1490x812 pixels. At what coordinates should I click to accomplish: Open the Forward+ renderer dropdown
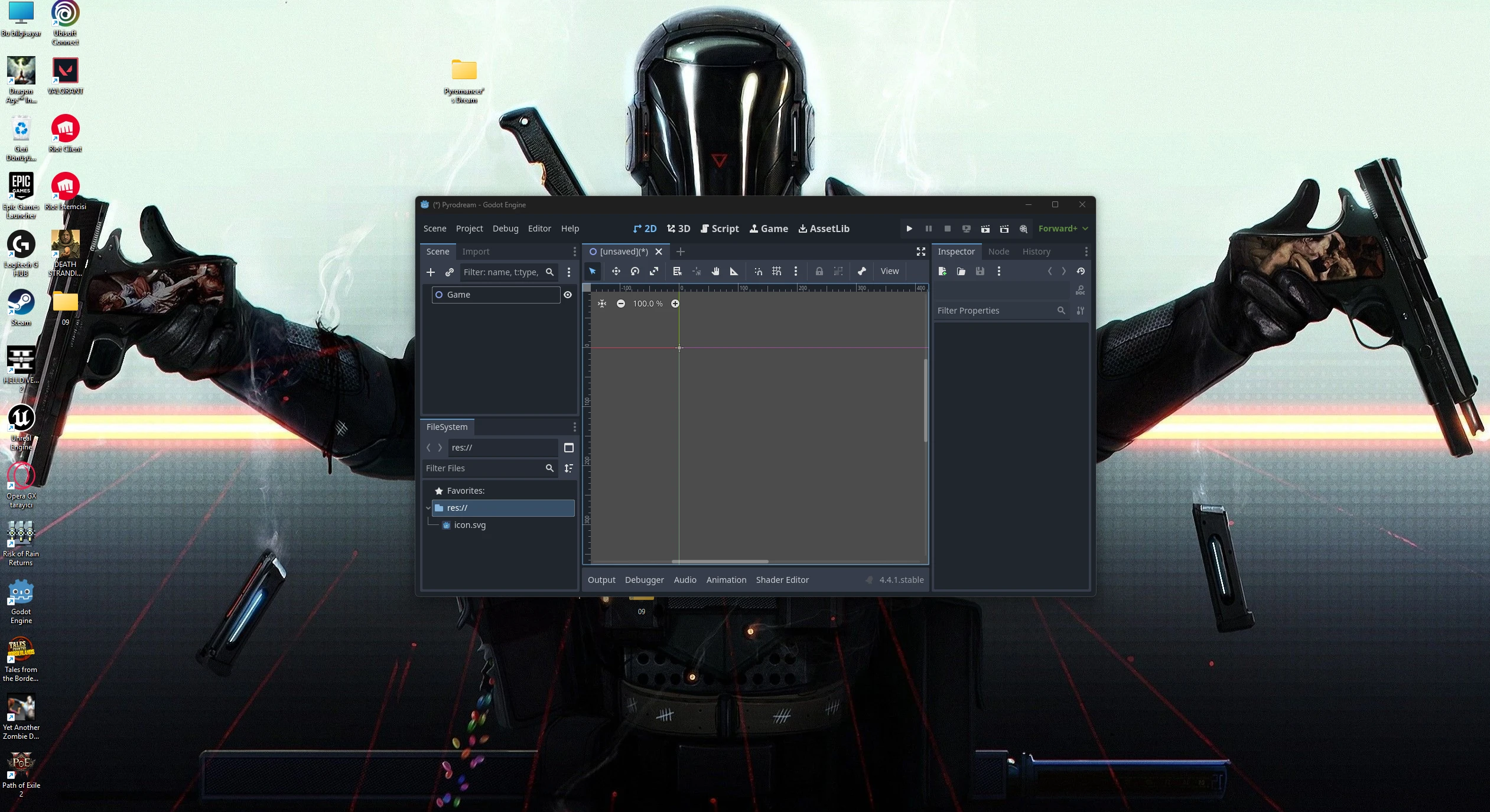tap(1063, 229)
